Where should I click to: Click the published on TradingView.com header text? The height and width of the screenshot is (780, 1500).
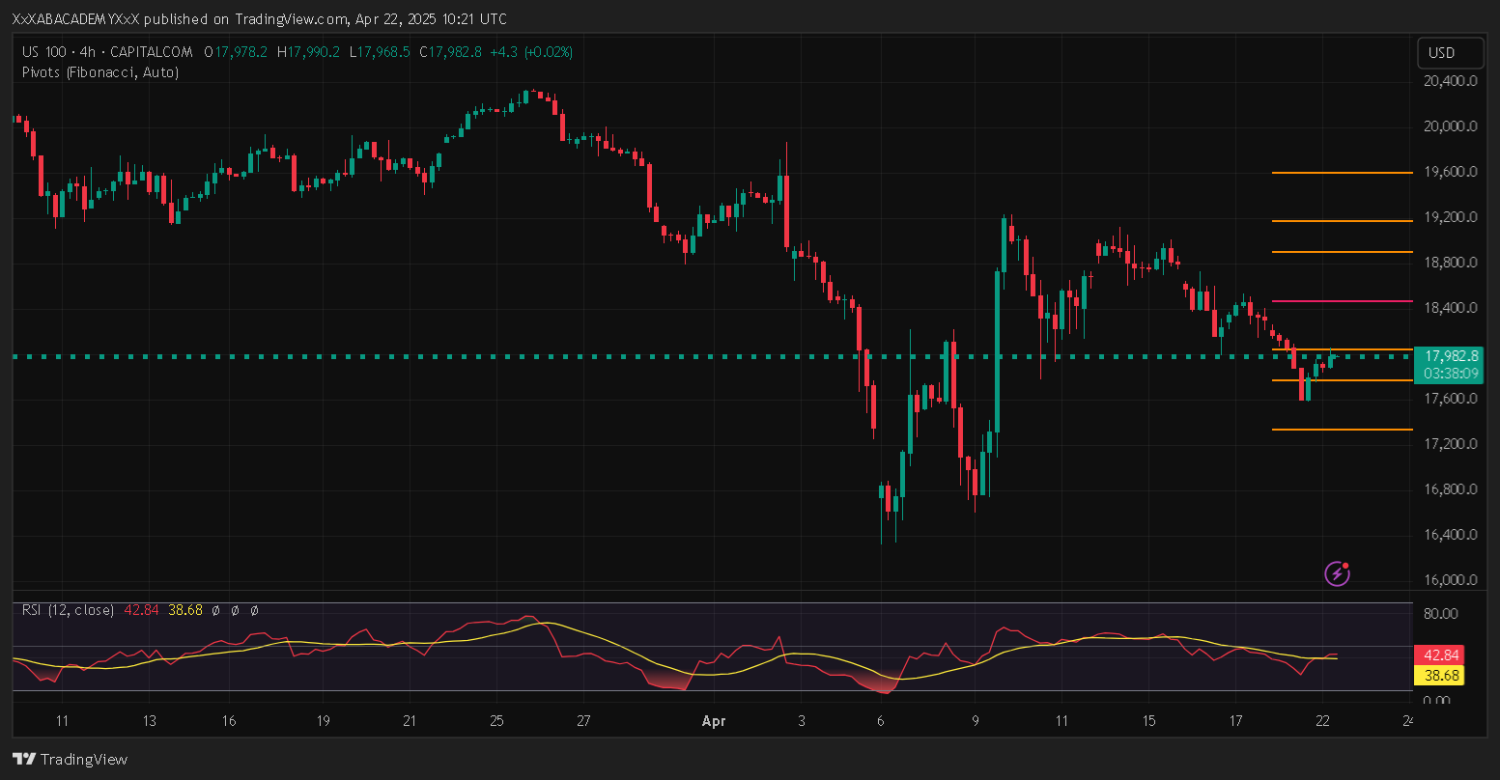click(x=258, y=19)
